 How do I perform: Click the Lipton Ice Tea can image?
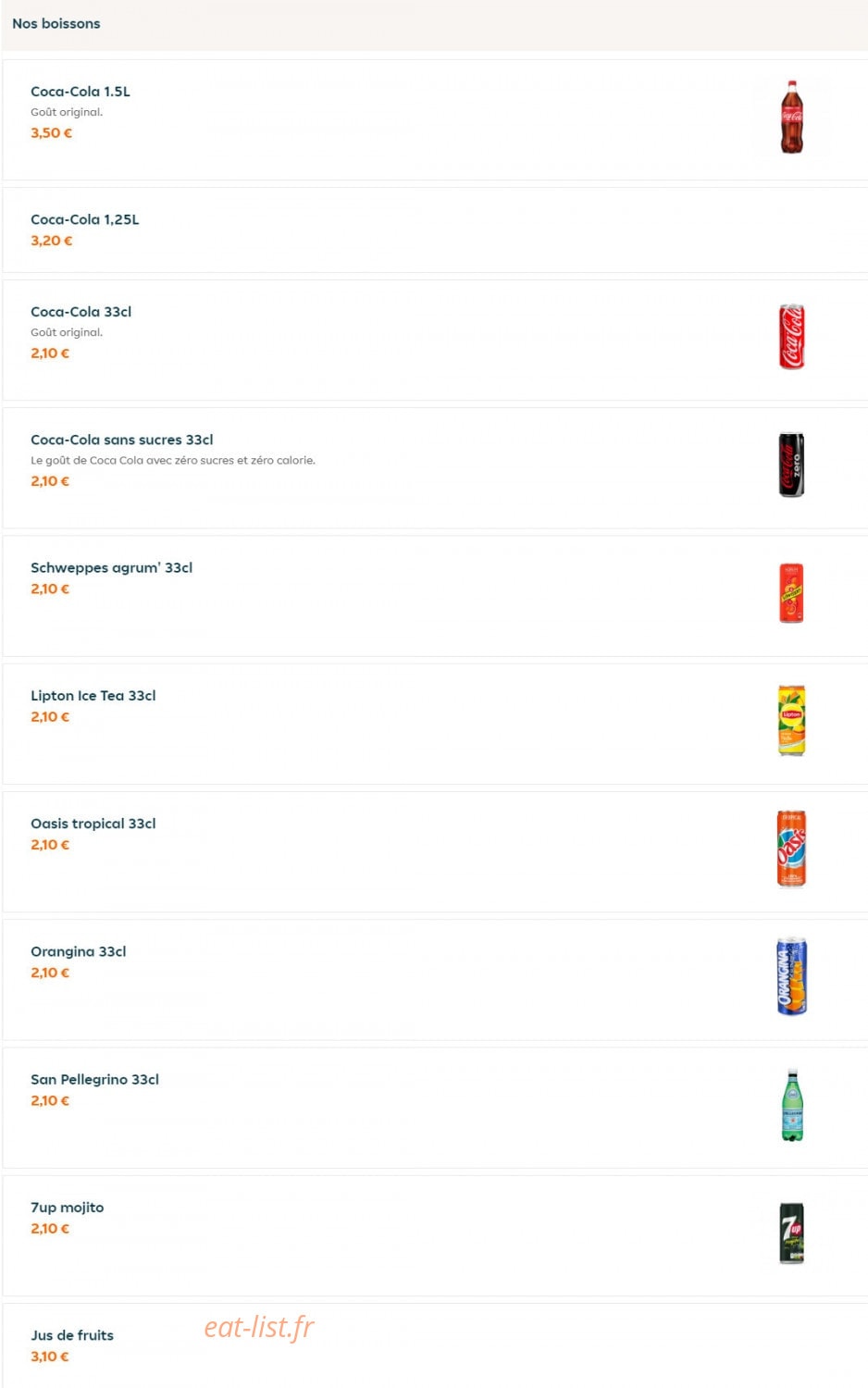[x=791, y=721]
